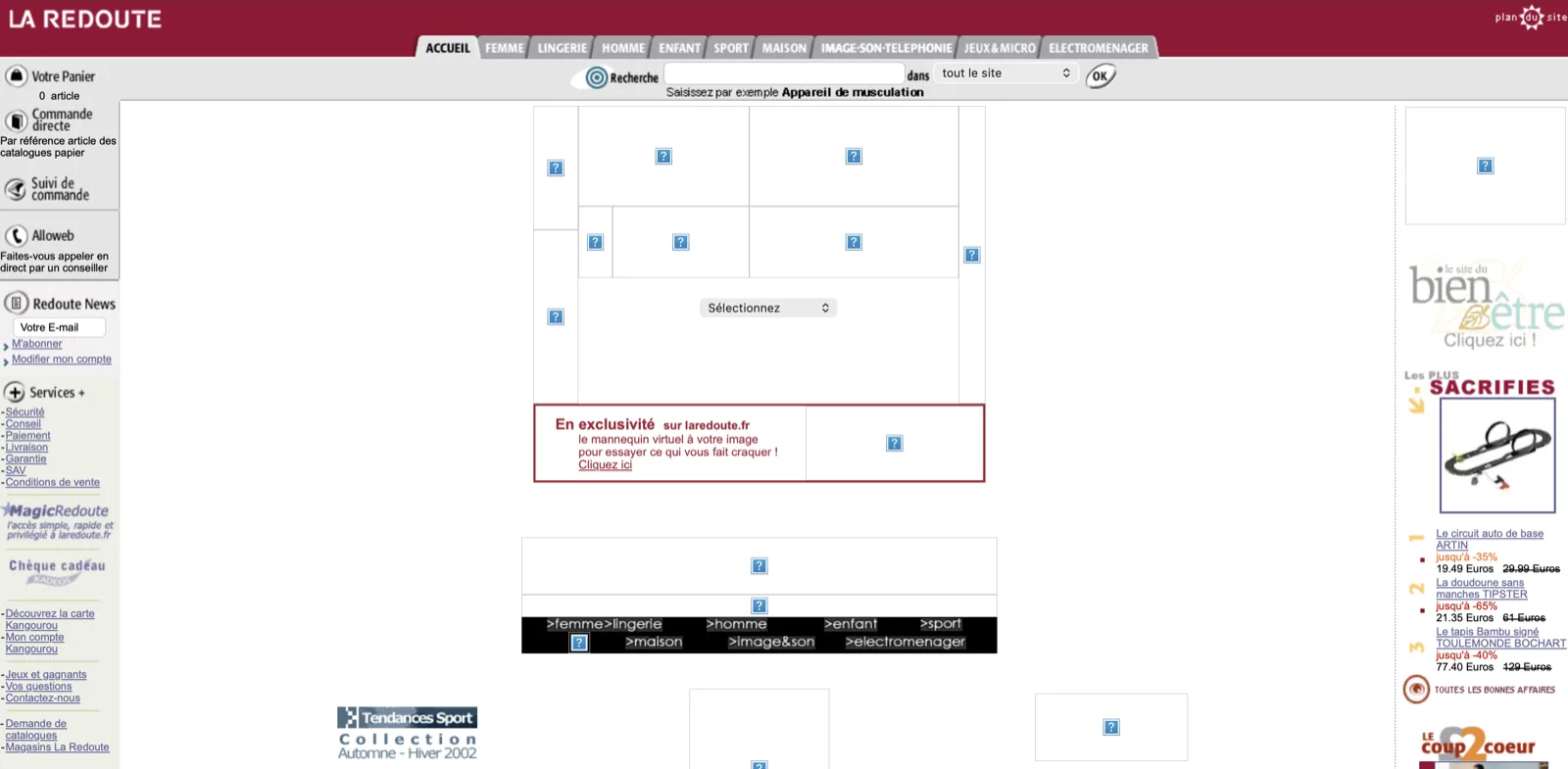This screenshot has width=1568, height=769.
Task: Click the Toutes les bonnes affaires icon
Action: pyautogui.click(x=1416, y=690)
